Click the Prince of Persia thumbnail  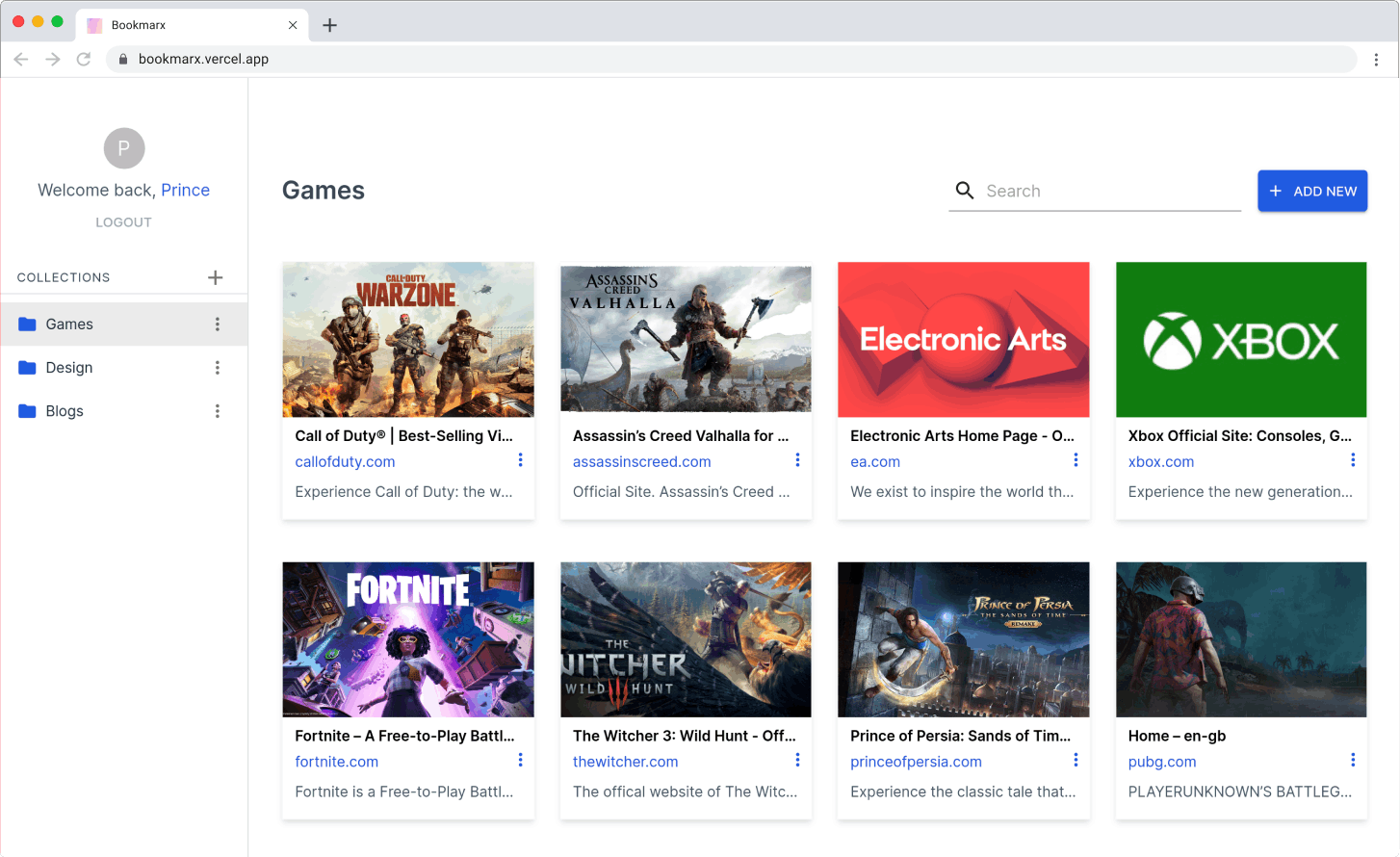(x=964, y=639)
